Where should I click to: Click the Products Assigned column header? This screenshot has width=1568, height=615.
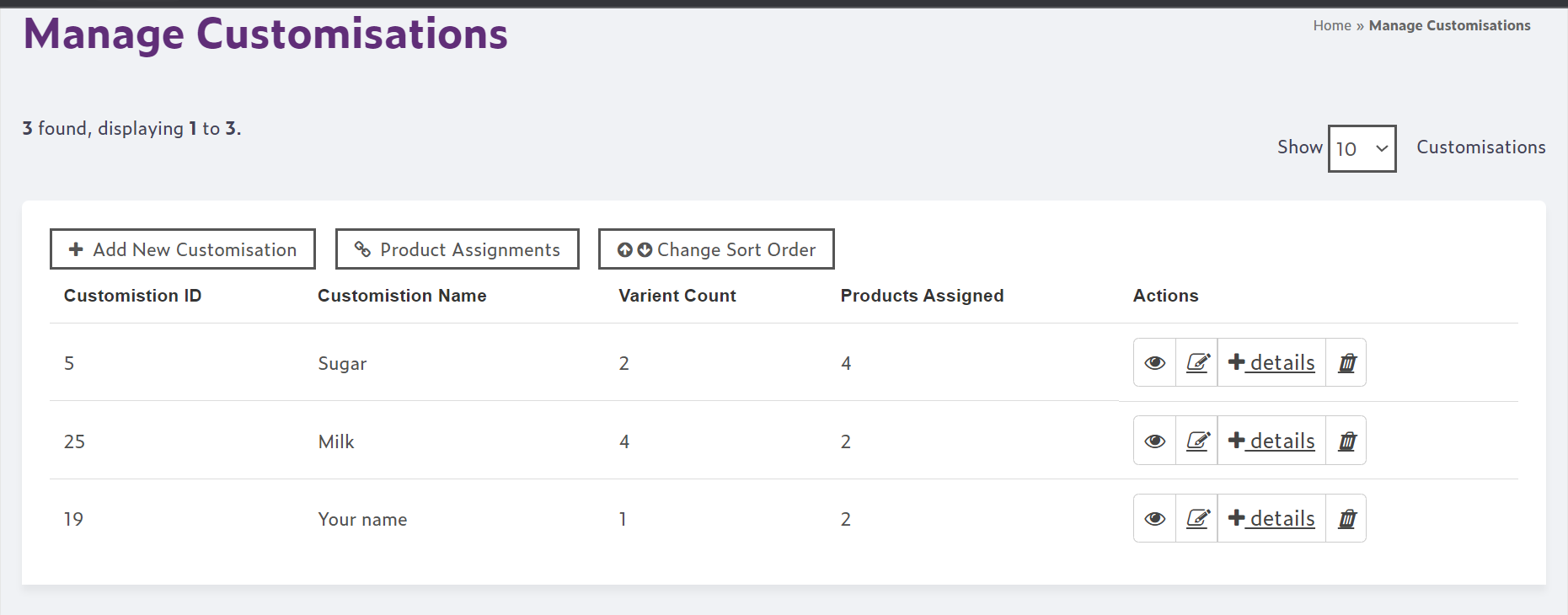(x=922, y=296)
